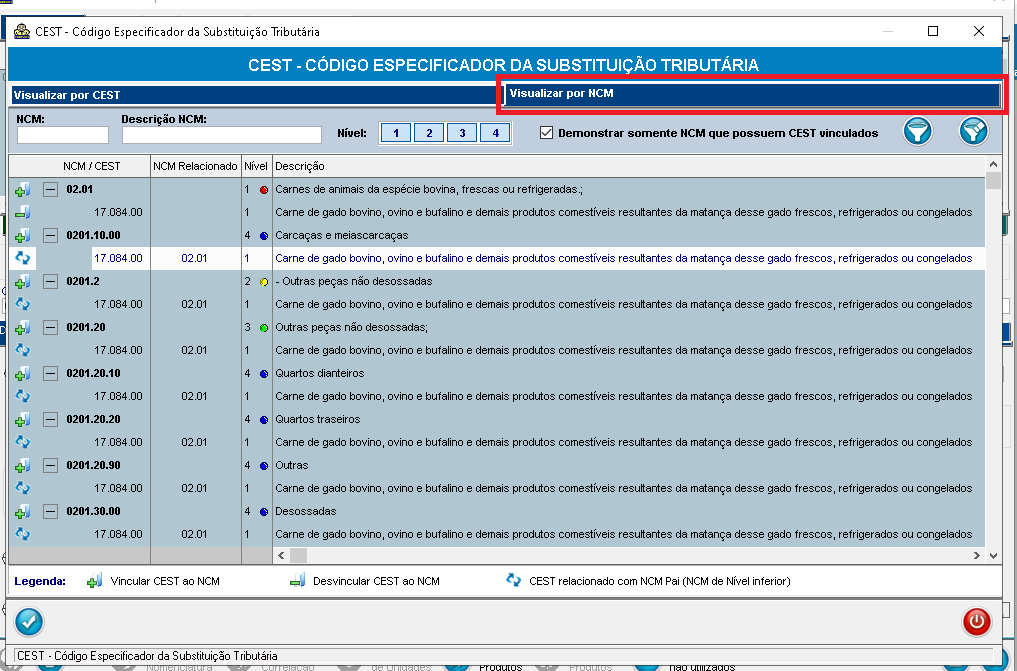The height and width of the screenshot is (671, 1017).
Task: Clear filters with the funnel eraser icon
Action: pos(974,131)
